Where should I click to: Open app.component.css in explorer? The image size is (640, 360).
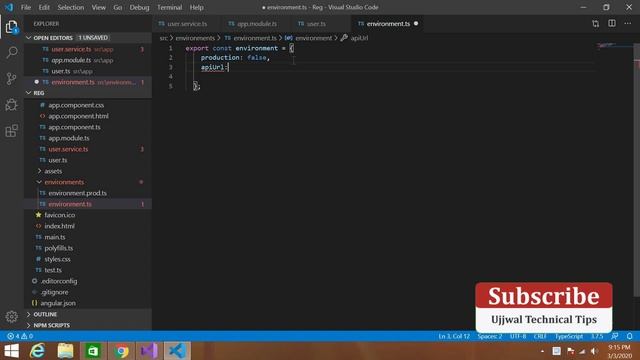76,105
